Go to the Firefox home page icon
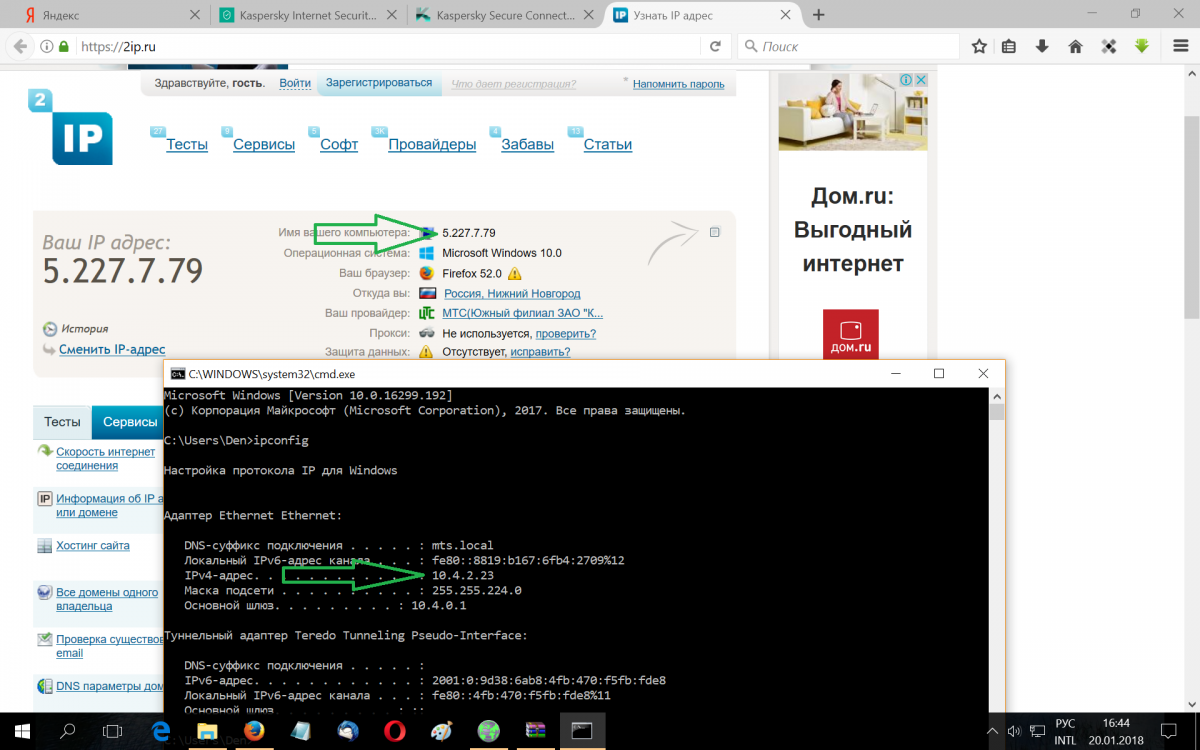1200x750 pixels. (1075, 46)
